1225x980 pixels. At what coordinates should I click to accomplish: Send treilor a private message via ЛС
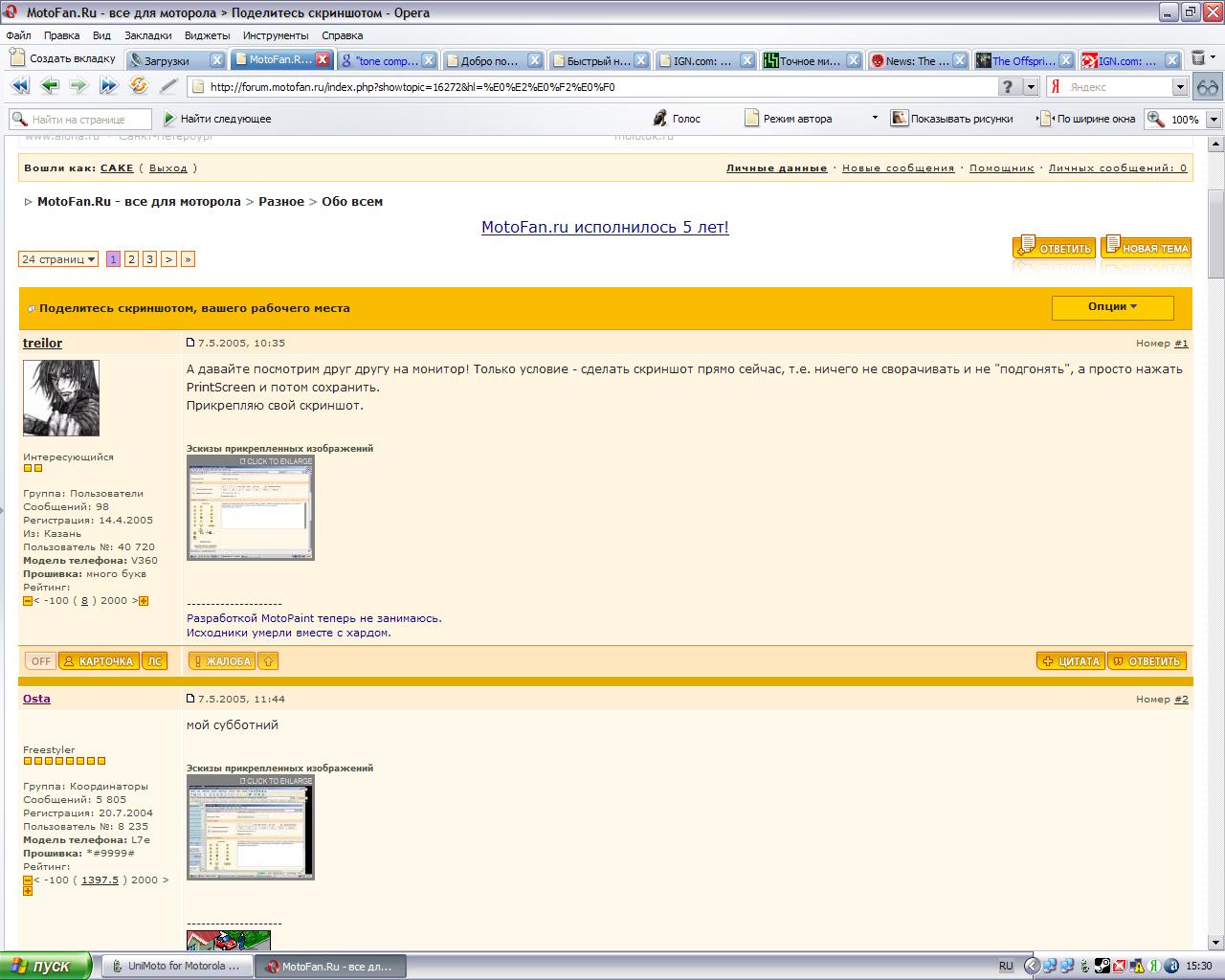click(x=154, y=661)
